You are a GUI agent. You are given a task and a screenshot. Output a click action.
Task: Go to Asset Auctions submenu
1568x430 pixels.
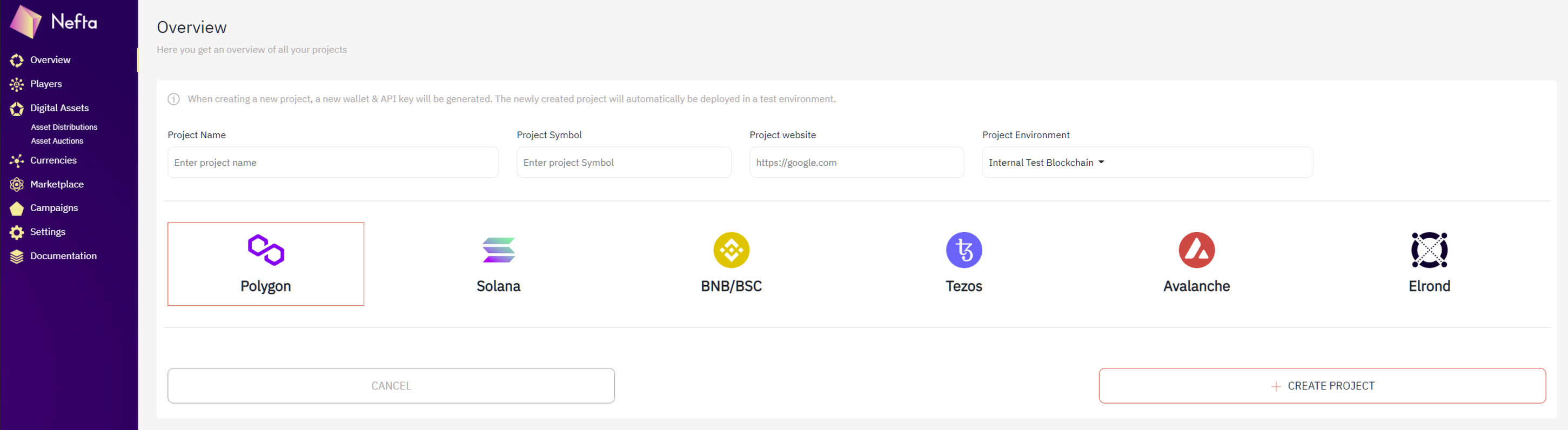57,140
